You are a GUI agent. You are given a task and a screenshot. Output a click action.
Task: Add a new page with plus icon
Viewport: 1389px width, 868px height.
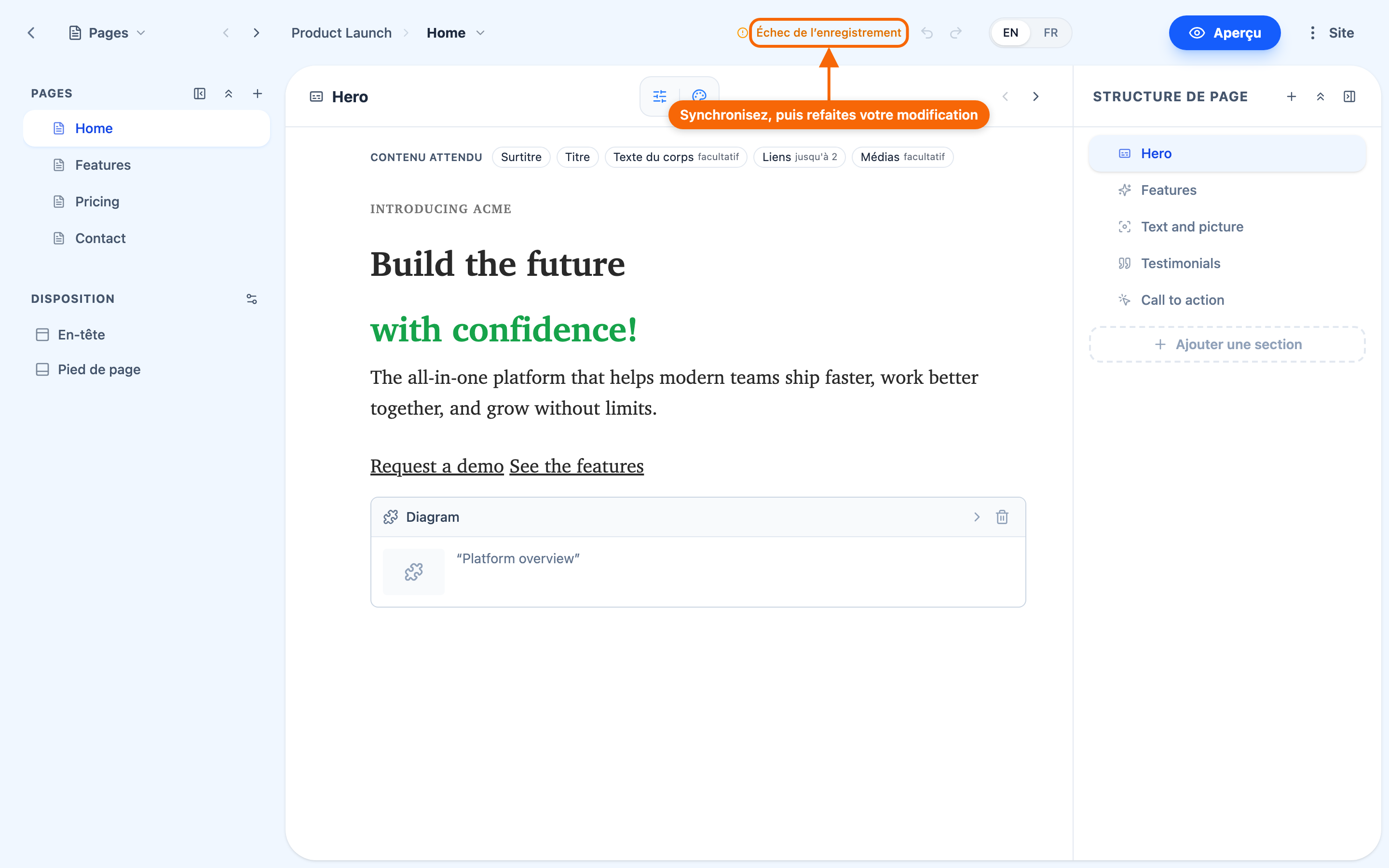point(258,94)
